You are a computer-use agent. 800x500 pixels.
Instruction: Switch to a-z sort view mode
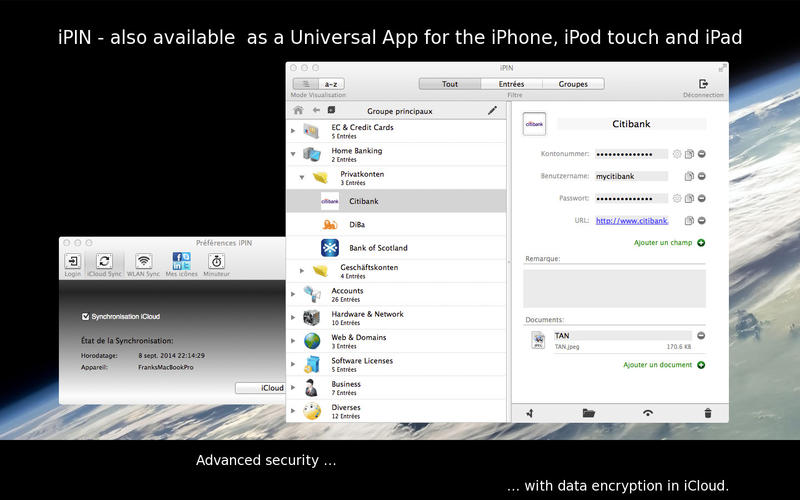pyautogui.click(x=331, y=84)
